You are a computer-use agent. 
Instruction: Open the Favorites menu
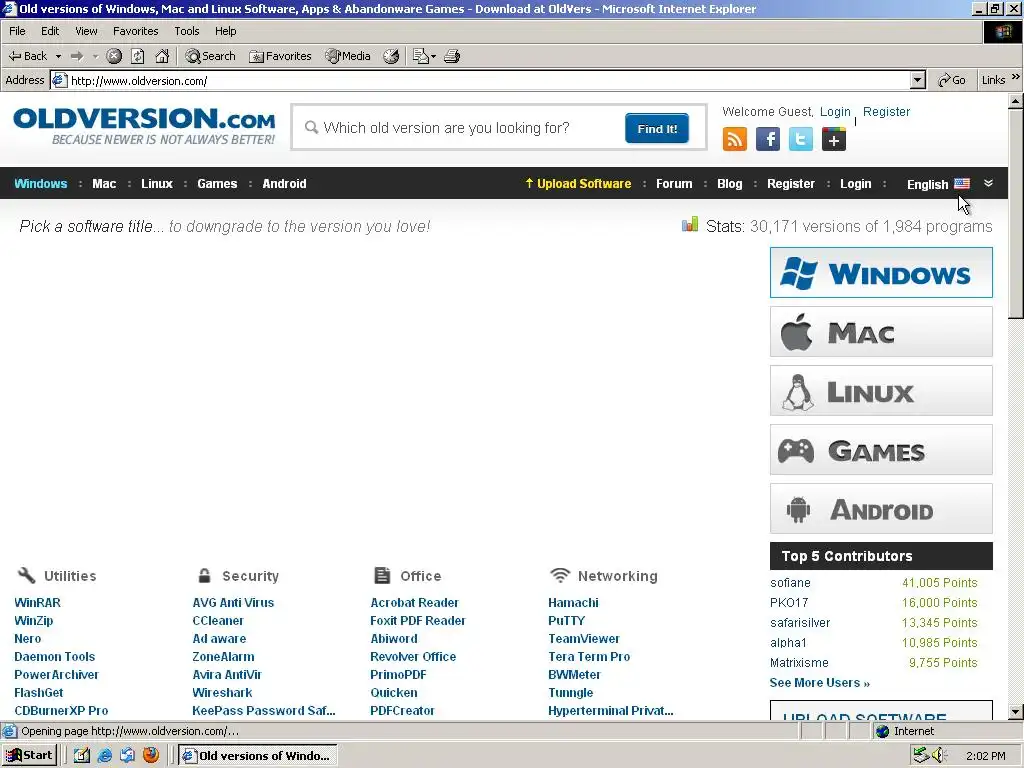click(x=135, y=31)
